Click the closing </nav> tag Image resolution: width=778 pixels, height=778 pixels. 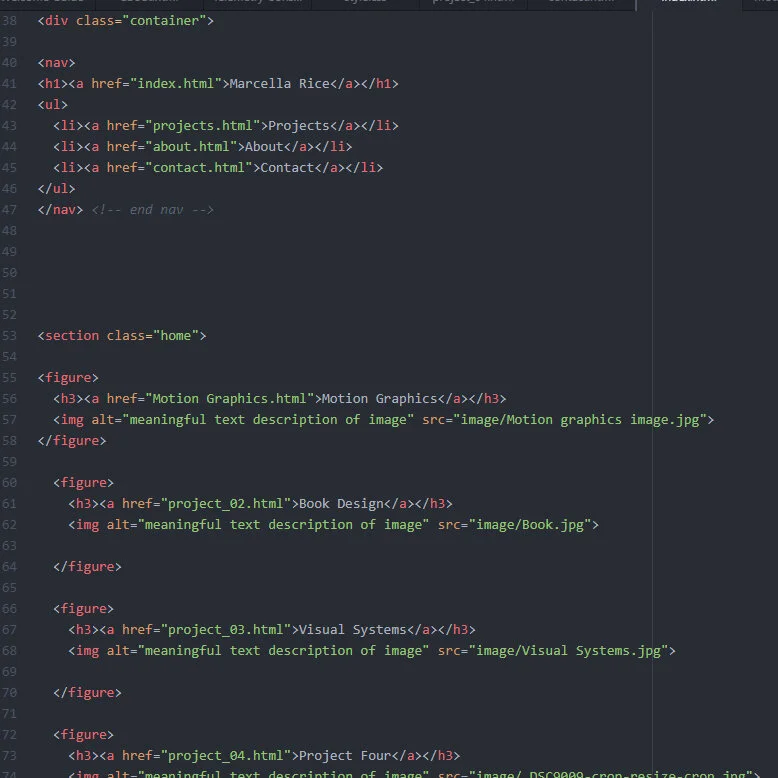click(61, 210)
